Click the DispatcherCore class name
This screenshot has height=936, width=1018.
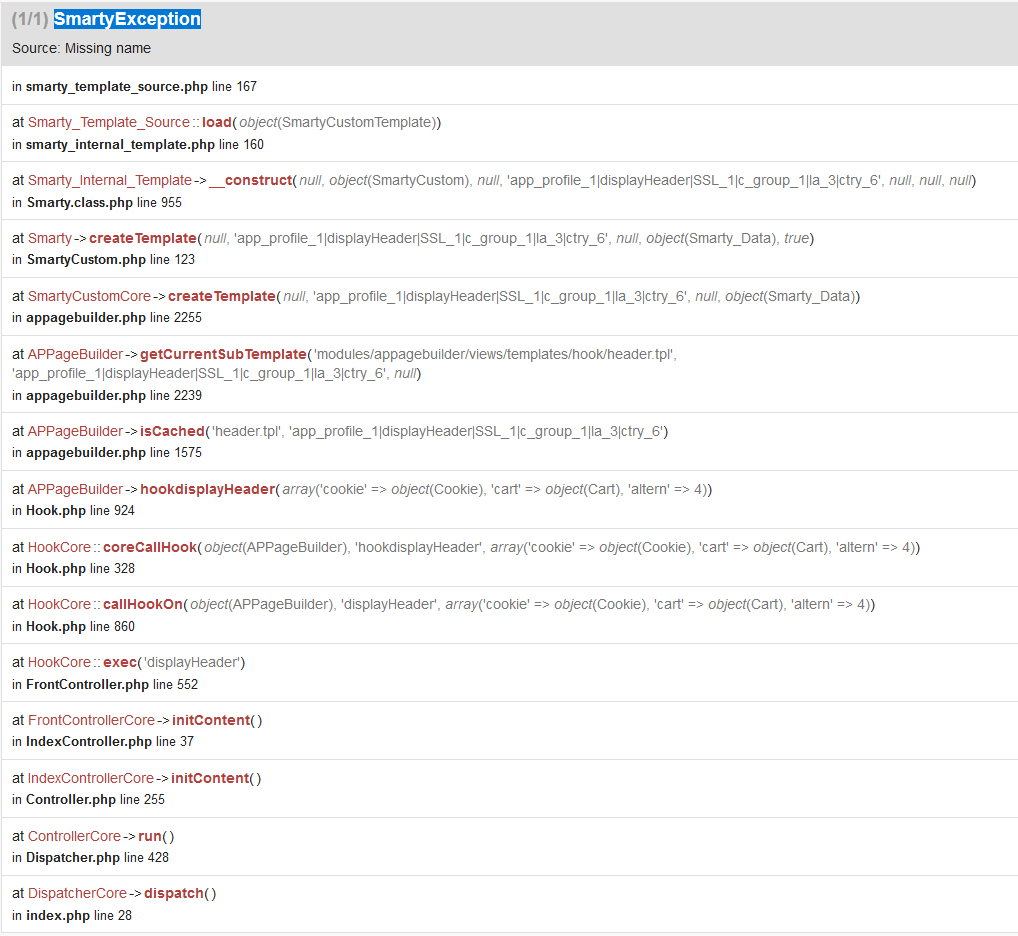click(77, 893)
